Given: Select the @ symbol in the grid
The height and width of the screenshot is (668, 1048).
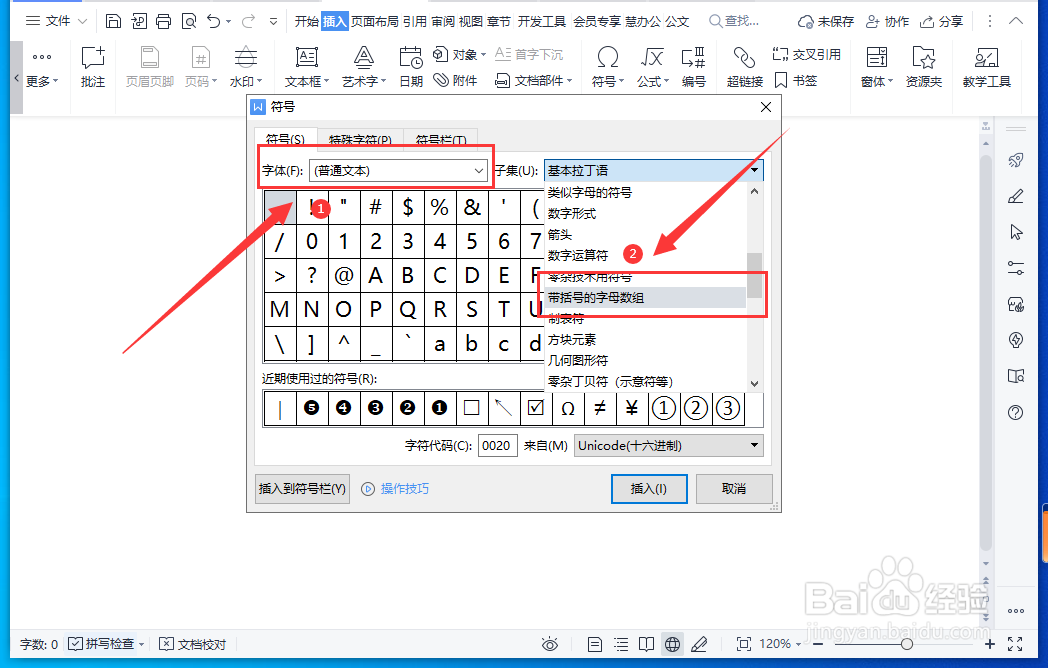Looking at the screenshot, I should pos(344,275).
